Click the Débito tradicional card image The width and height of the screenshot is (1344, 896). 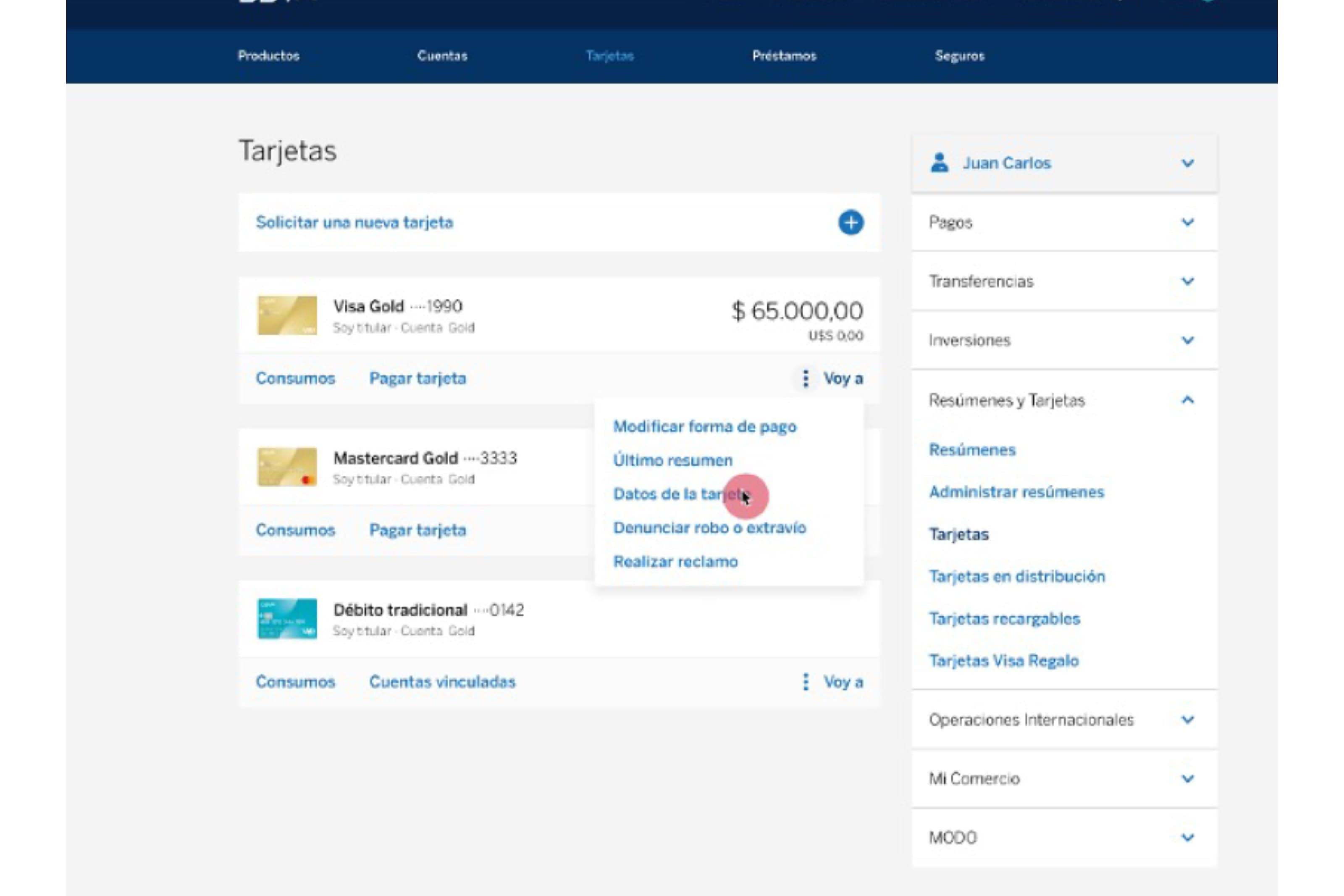pyautogui.click(x=287, y=619)
